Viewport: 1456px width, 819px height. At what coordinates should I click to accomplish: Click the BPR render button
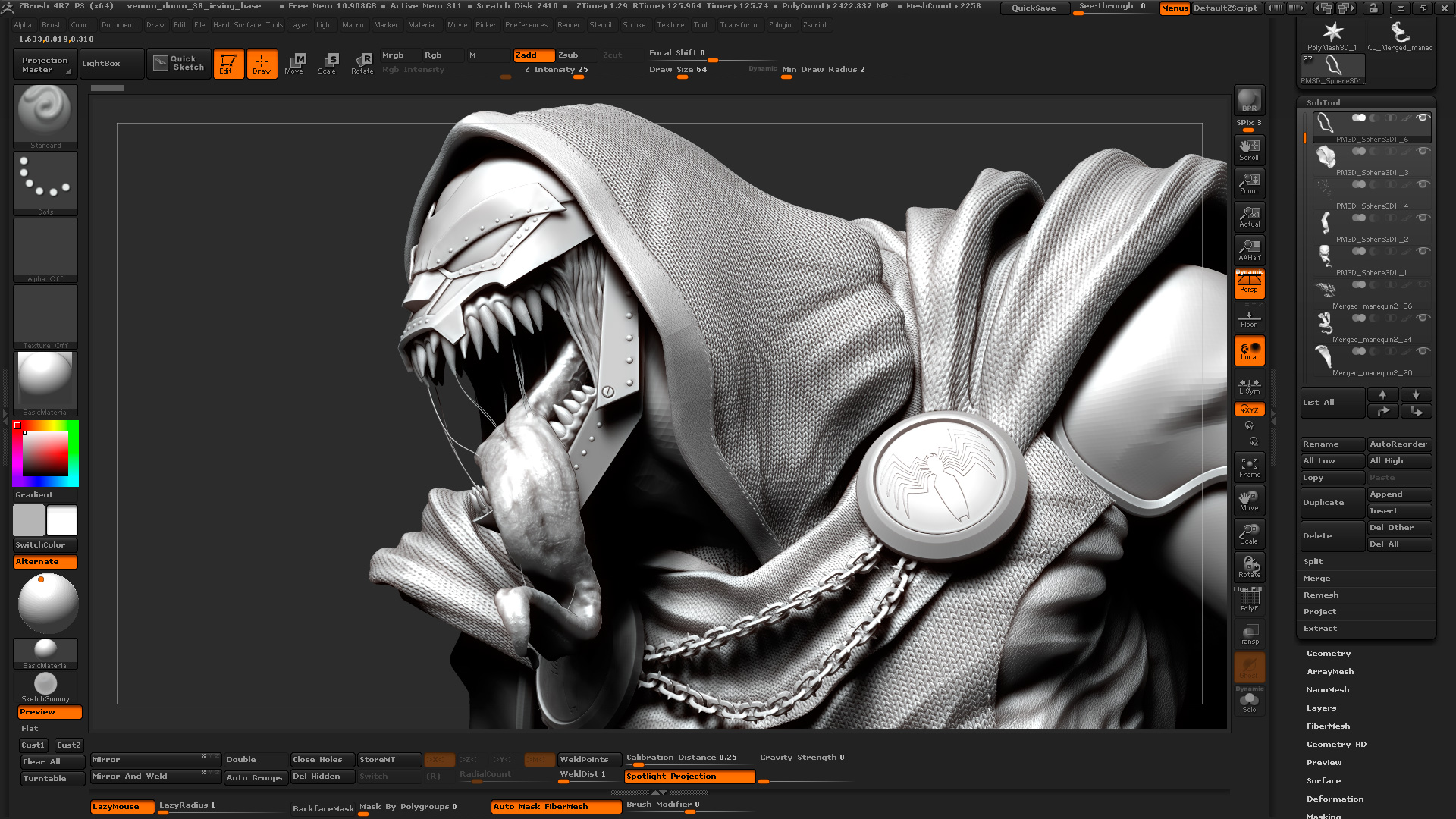tap(1249, 100)
